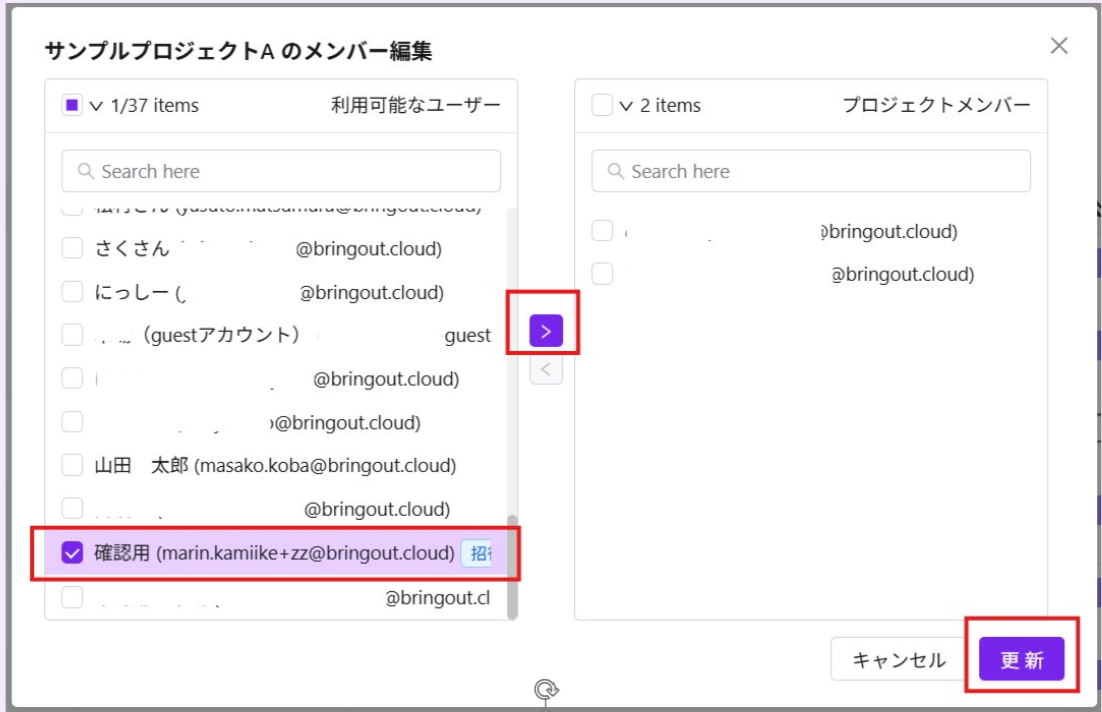
Task: Check the first project member checkbox
Action: point(602,231)
